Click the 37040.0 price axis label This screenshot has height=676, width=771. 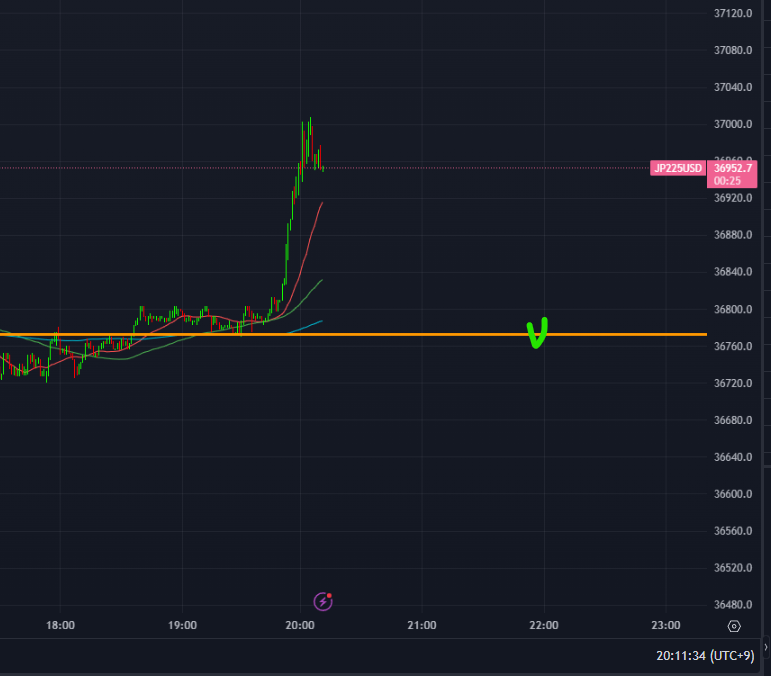tap(733, 88)
